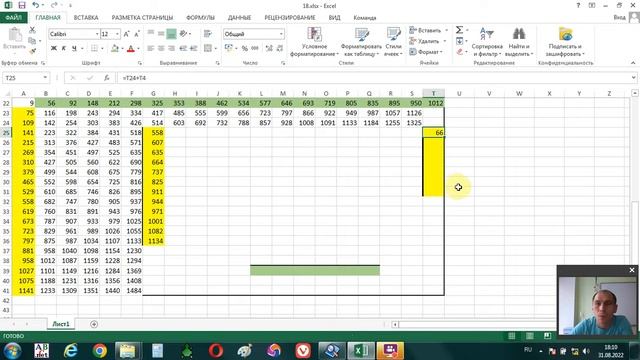Expand the Merge and Center dropdown
Image resolution: width=640 pixels, height=360 pixels.
(x=216, y=49)
